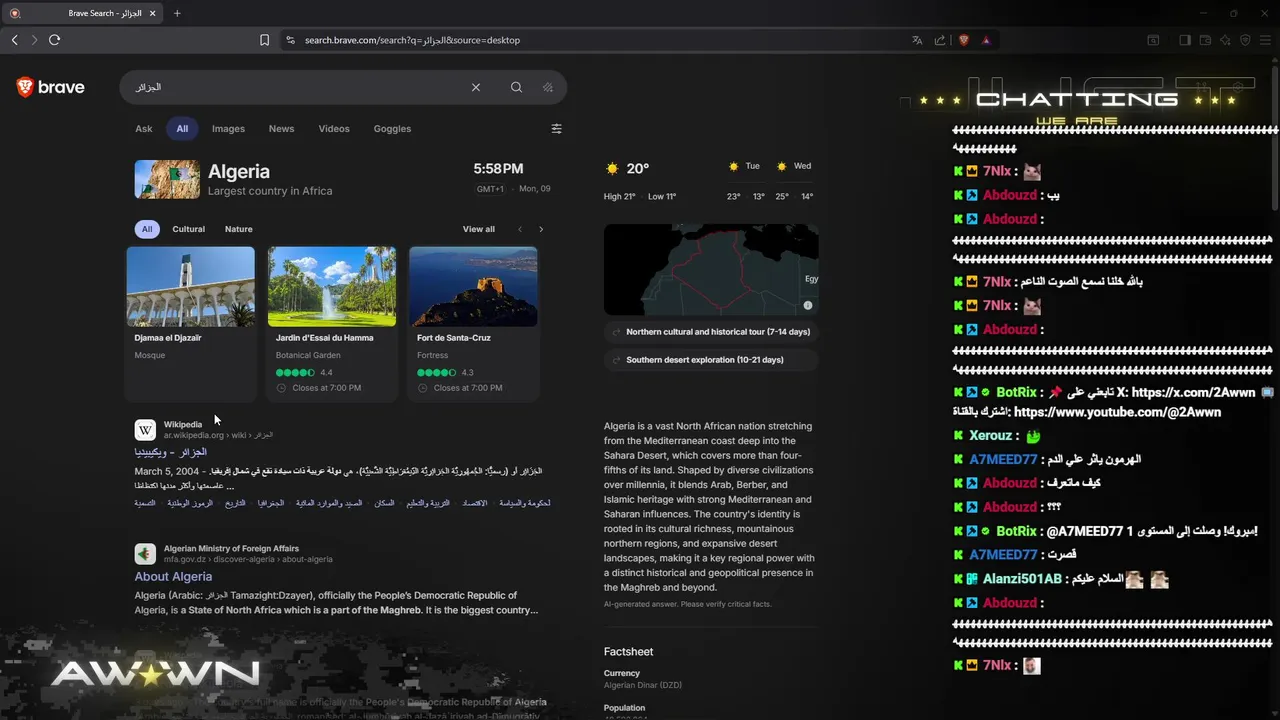Open the translate page icon in address bar
The height and width of the screenshot is (720, 1280).
click(917, 40)
